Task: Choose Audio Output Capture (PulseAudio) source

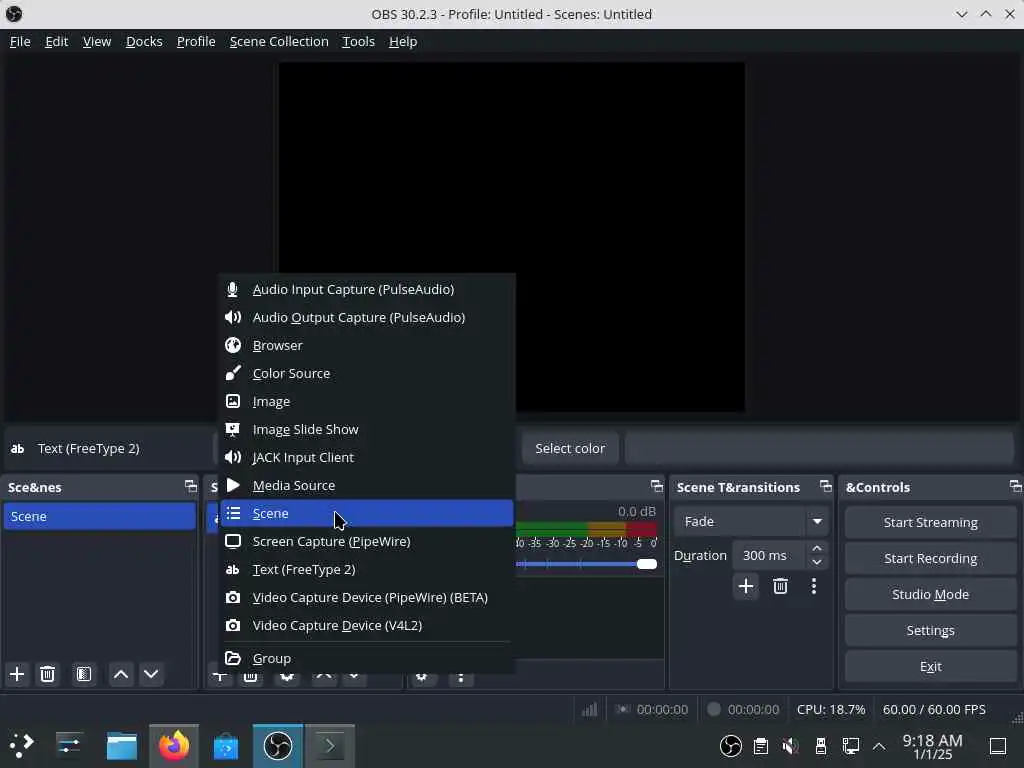Action: 367,317
